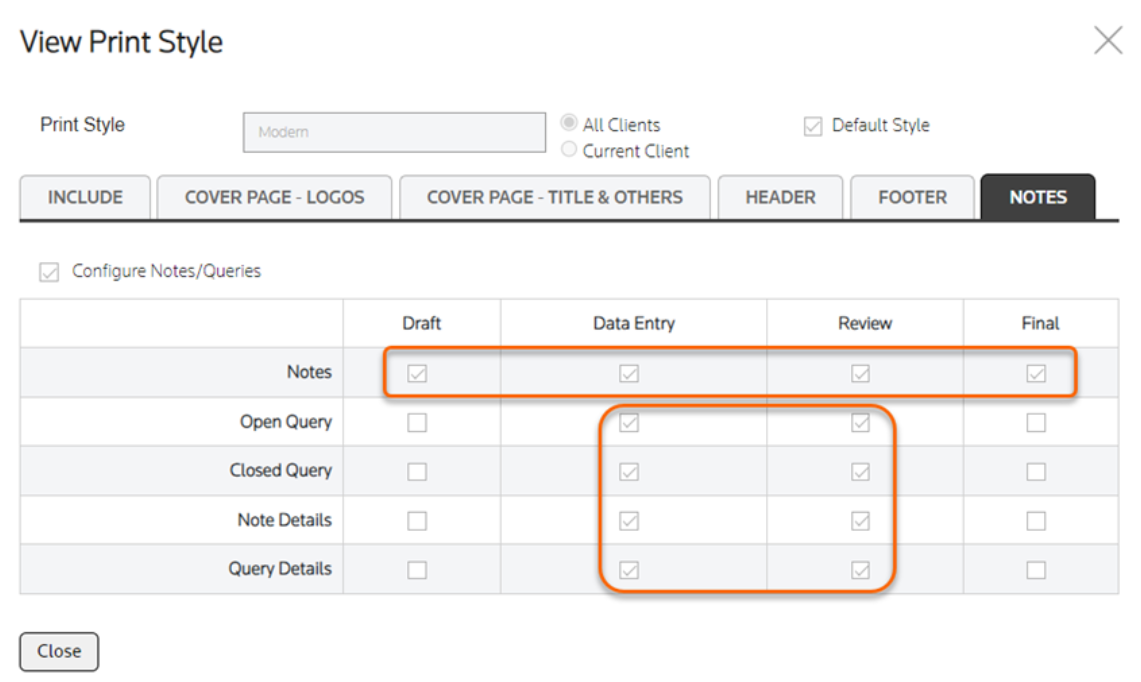The height and width of the screenshot is (682, 1141).
Task: Check Open Query in Final column
Action: (1036, 423)
